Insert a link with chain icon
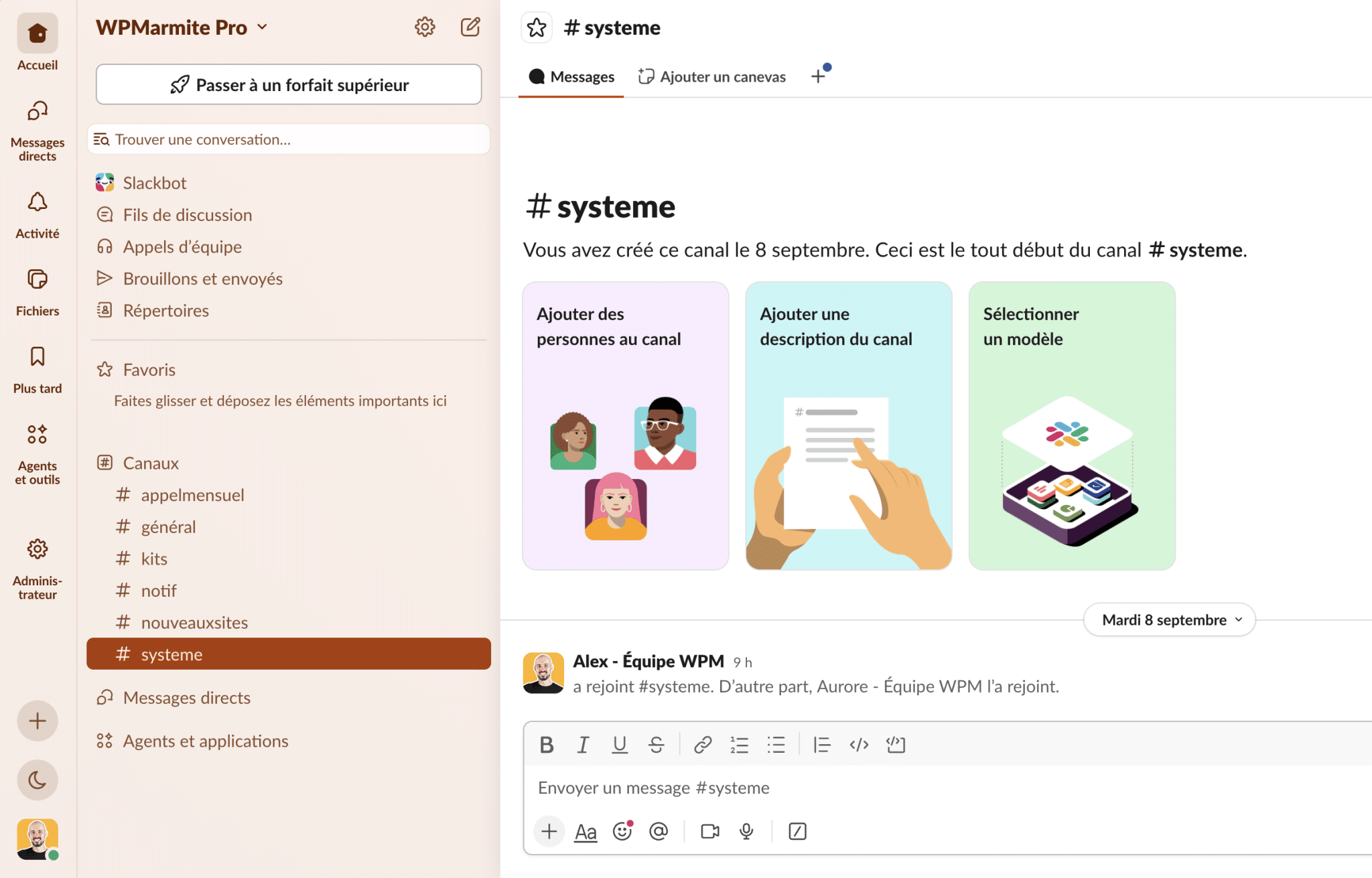Viewport: 1372px width, 878px height. point(703,745)
